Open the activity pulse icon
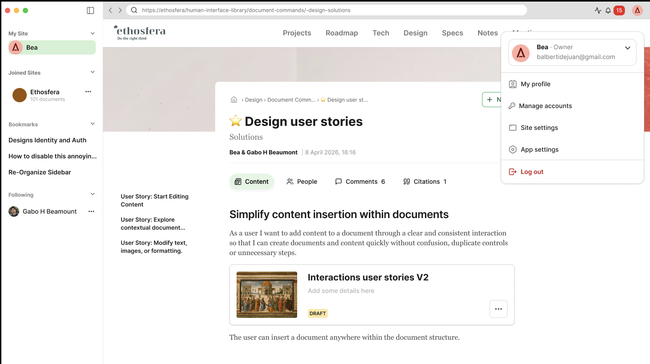The height and width of the screenshot is (364, 650). (598, 10)
